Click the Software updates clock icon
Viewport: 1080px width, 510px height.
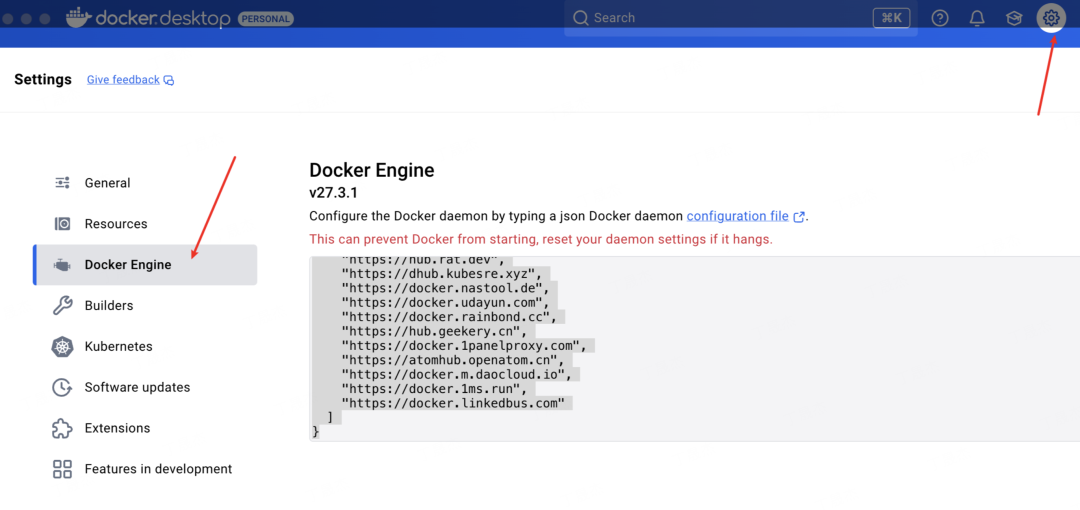63,387
